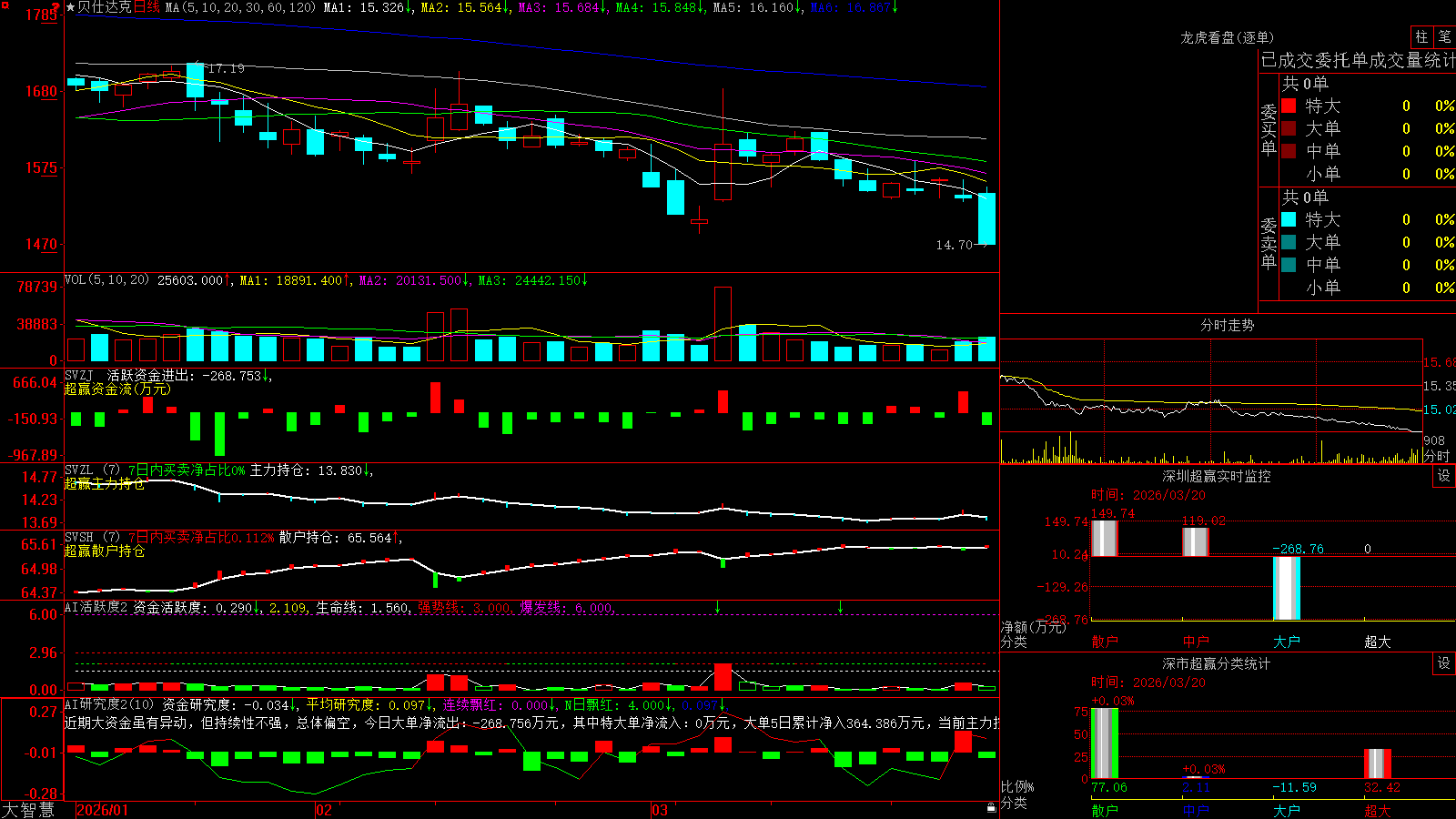Click the green MA4: 15.848 value
The width and height of the screenshot is (1456, 819).
click(x=661, y=7)
